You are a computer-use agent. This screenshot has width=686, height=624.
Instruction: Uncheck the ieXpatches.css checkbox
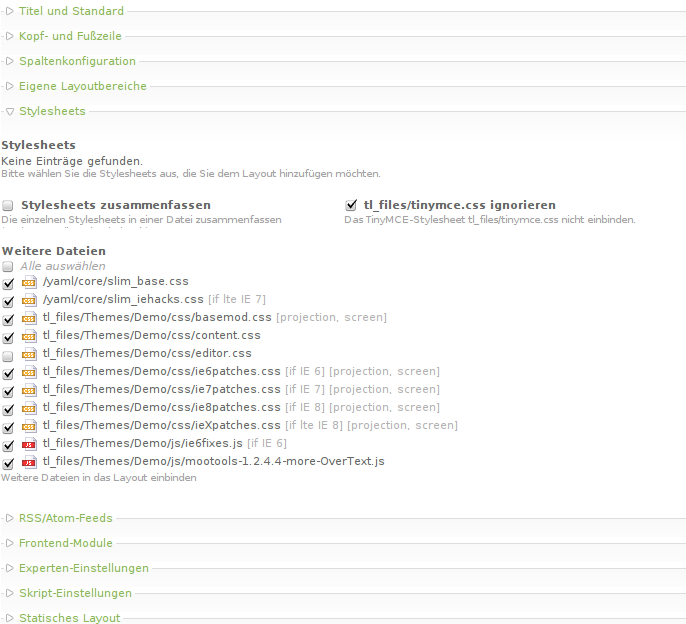(8, 427)
